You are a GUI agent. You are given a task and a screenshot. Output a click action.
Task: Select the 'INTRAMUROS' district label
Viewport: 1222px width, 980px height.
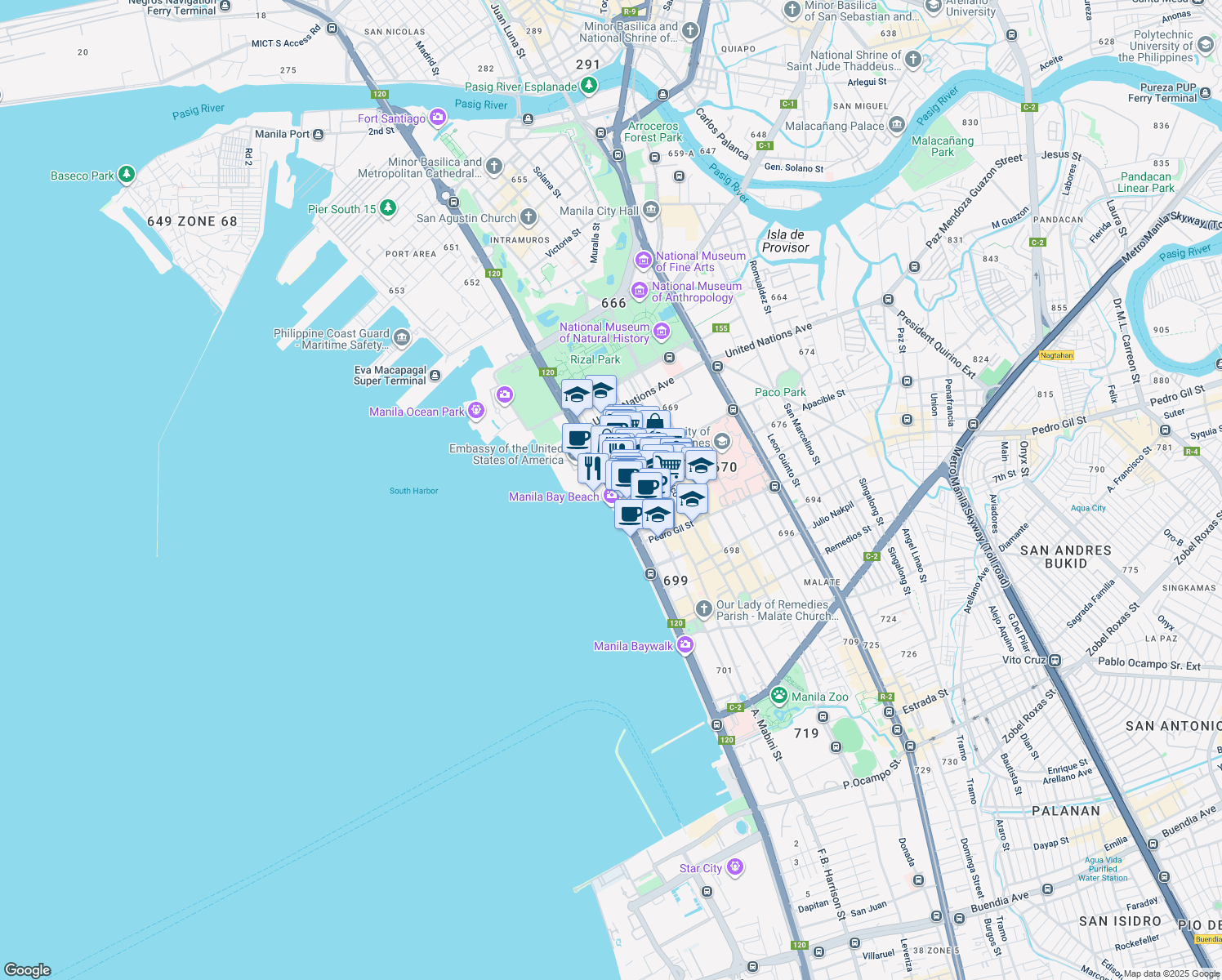click(x=520, y=240)
